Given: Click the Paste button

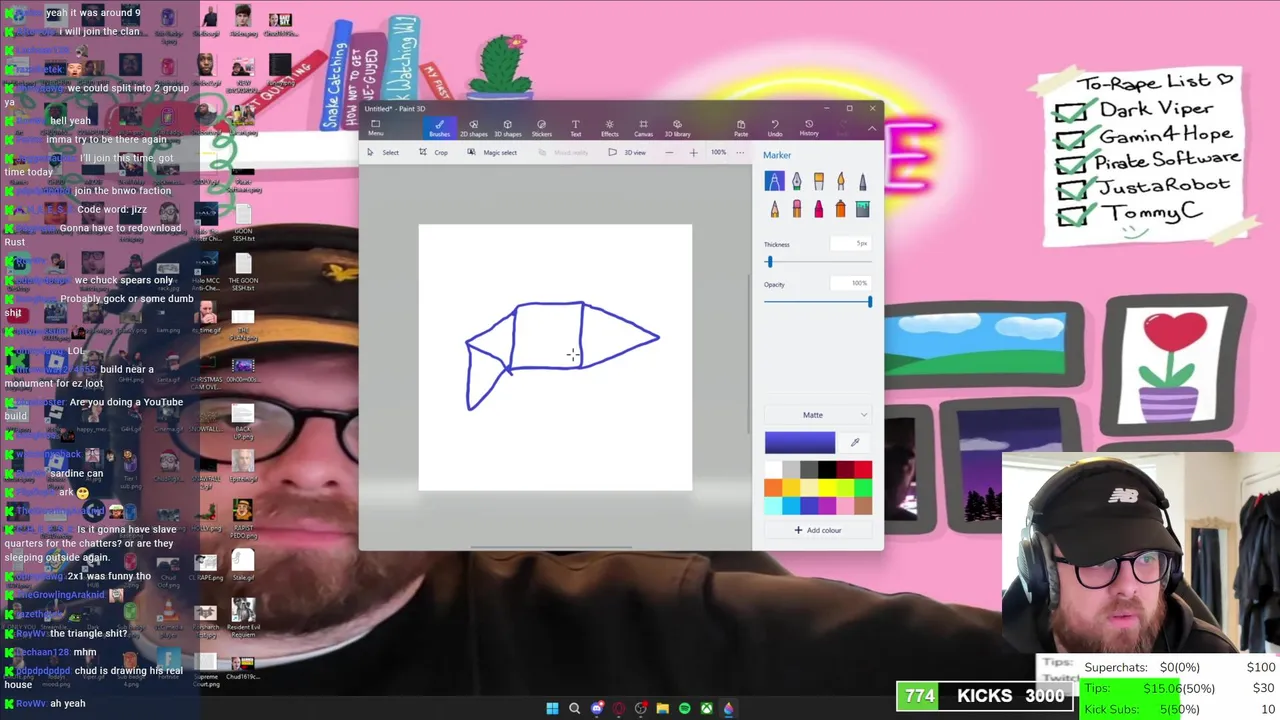Looking at the screenshot, I should (740, 128).
